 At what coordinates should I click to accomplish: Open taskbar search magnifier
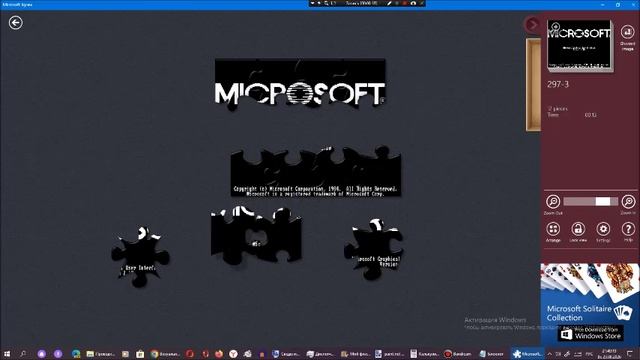click(23, 354)
